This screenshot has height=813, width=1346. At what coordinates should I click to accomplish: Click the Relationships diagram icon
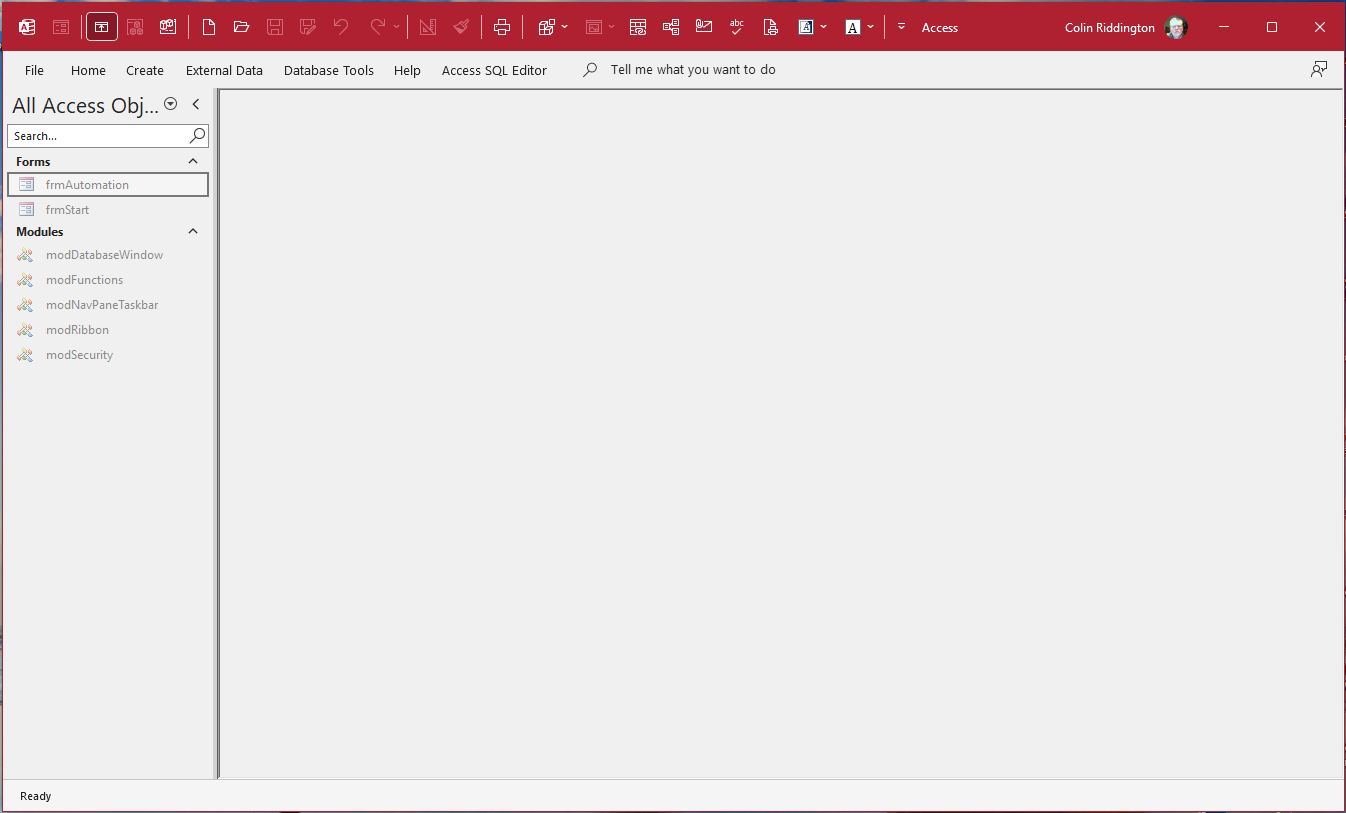671,27
